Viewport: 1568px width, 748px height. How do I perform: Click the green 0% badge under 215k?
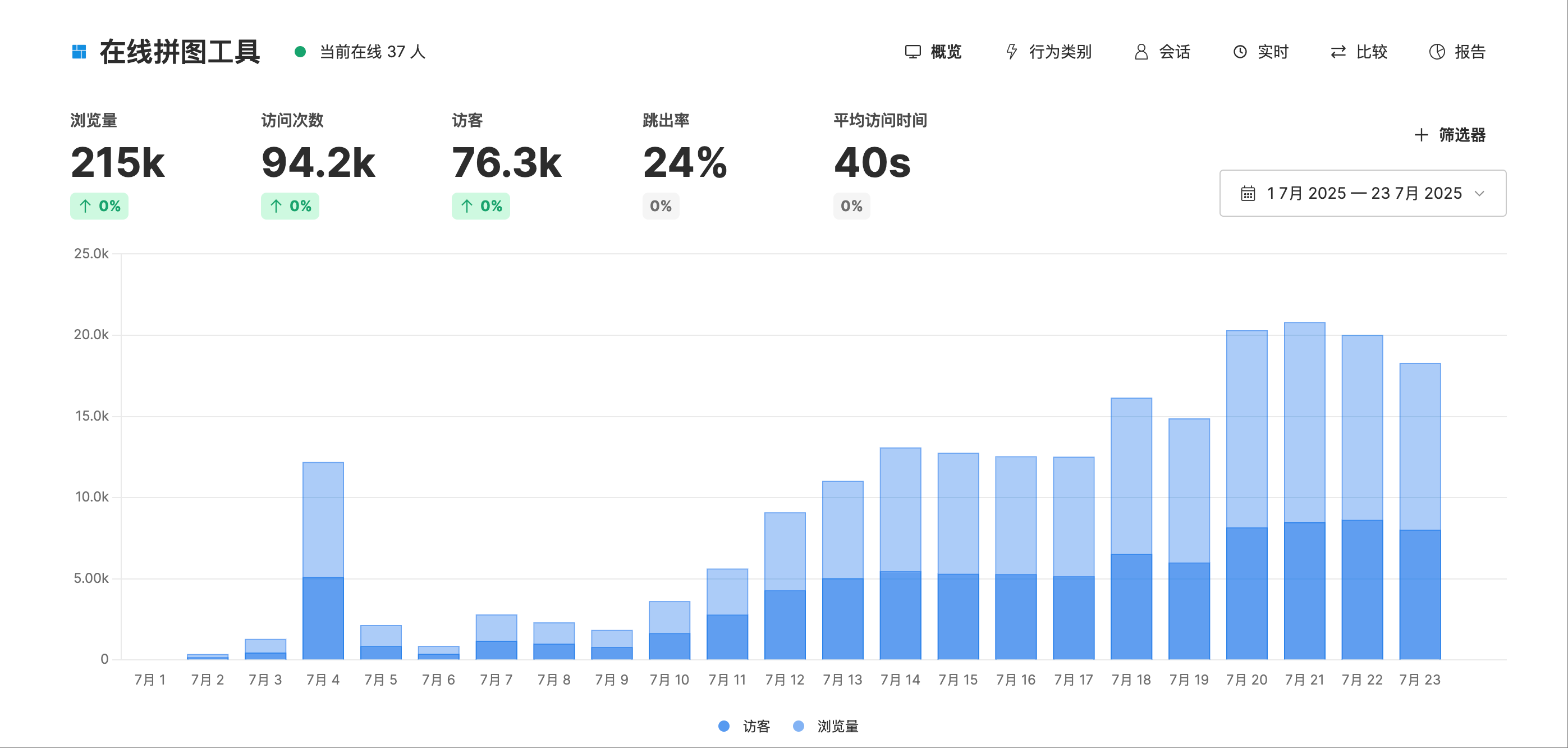(x=99, y=206)
